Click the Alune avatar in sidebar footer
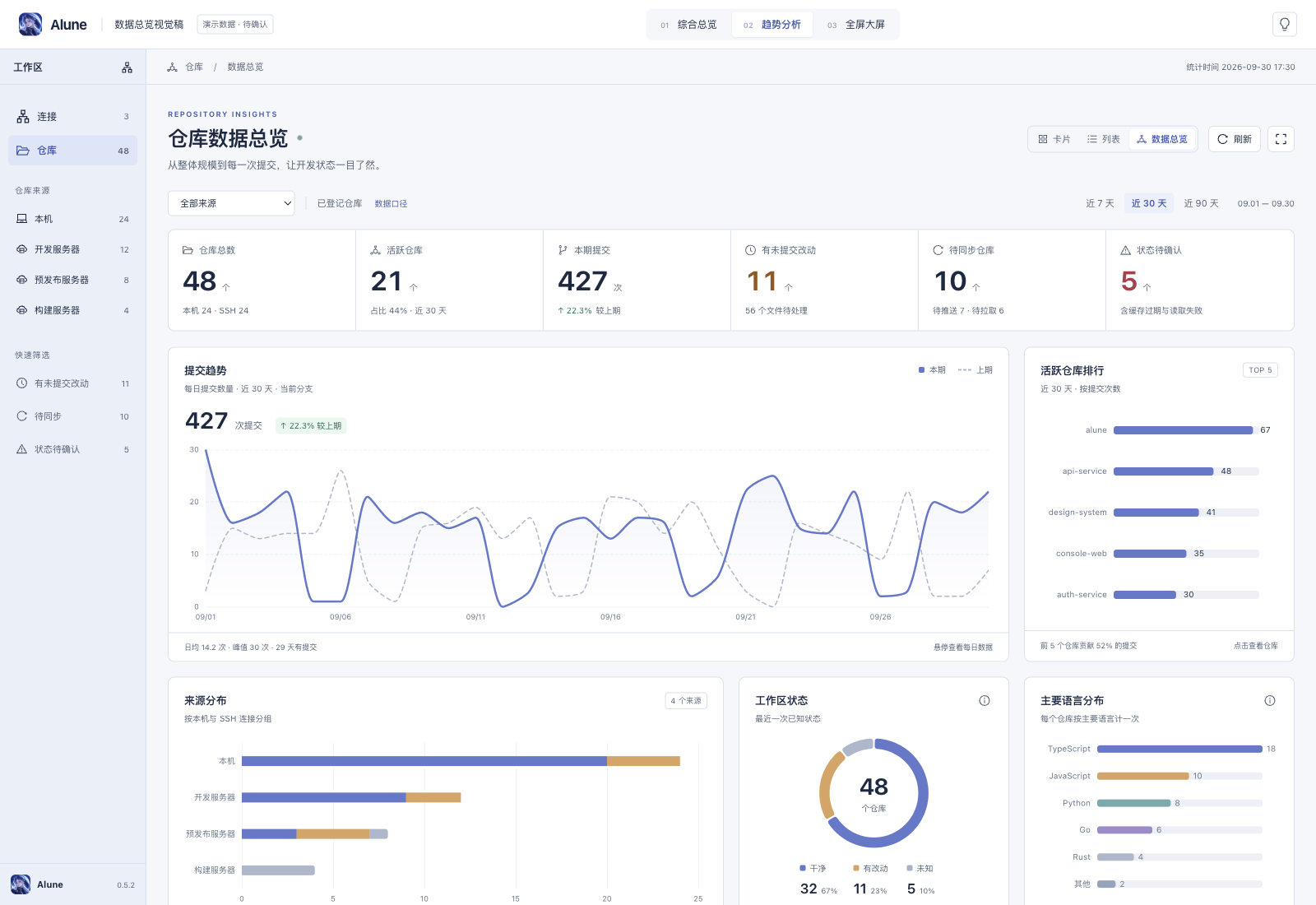Image resolution: width=1316 pixels, height=905 pixels. point(21,884)
